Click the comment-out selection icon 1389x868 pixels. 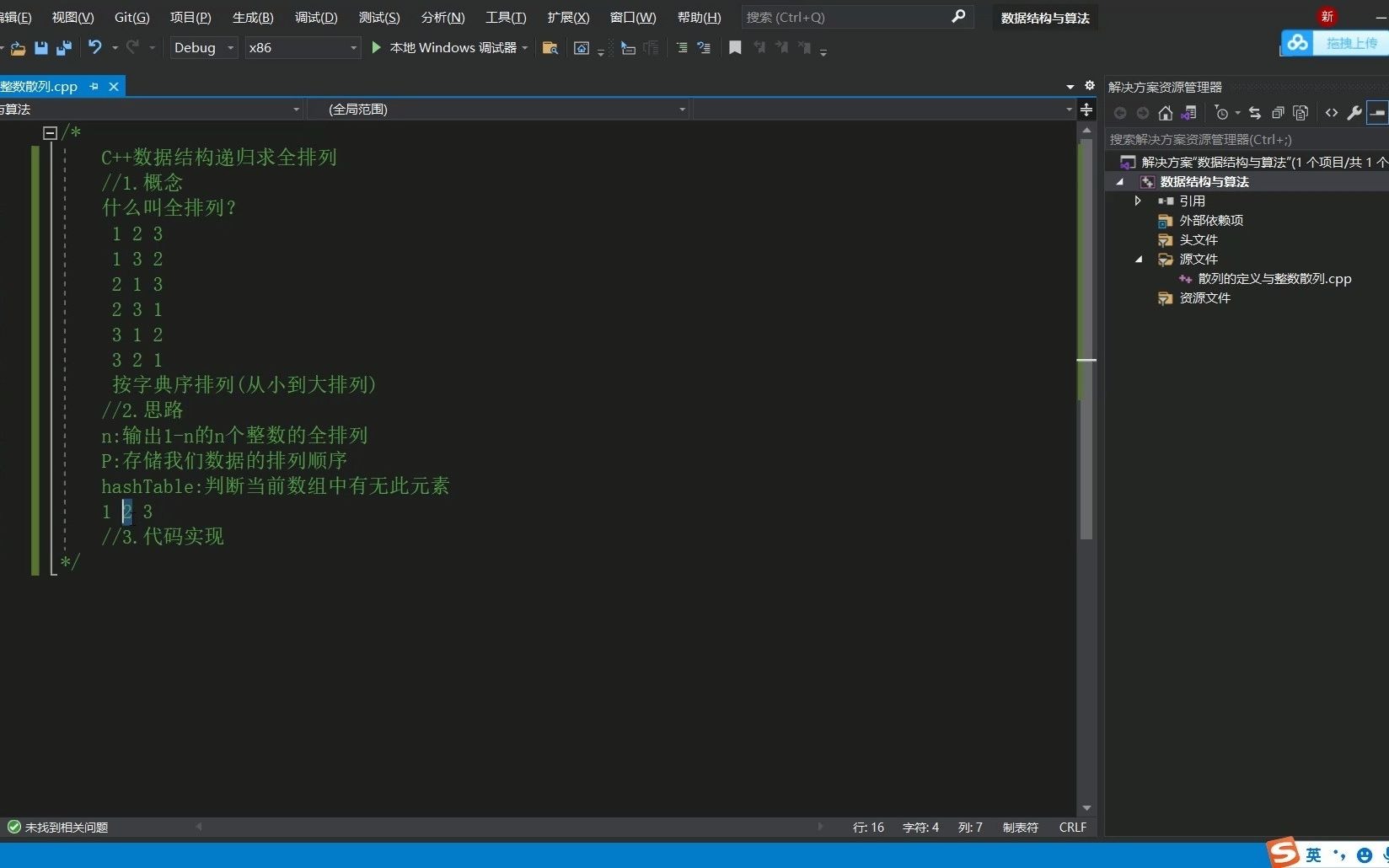click(x=681, y=48)
